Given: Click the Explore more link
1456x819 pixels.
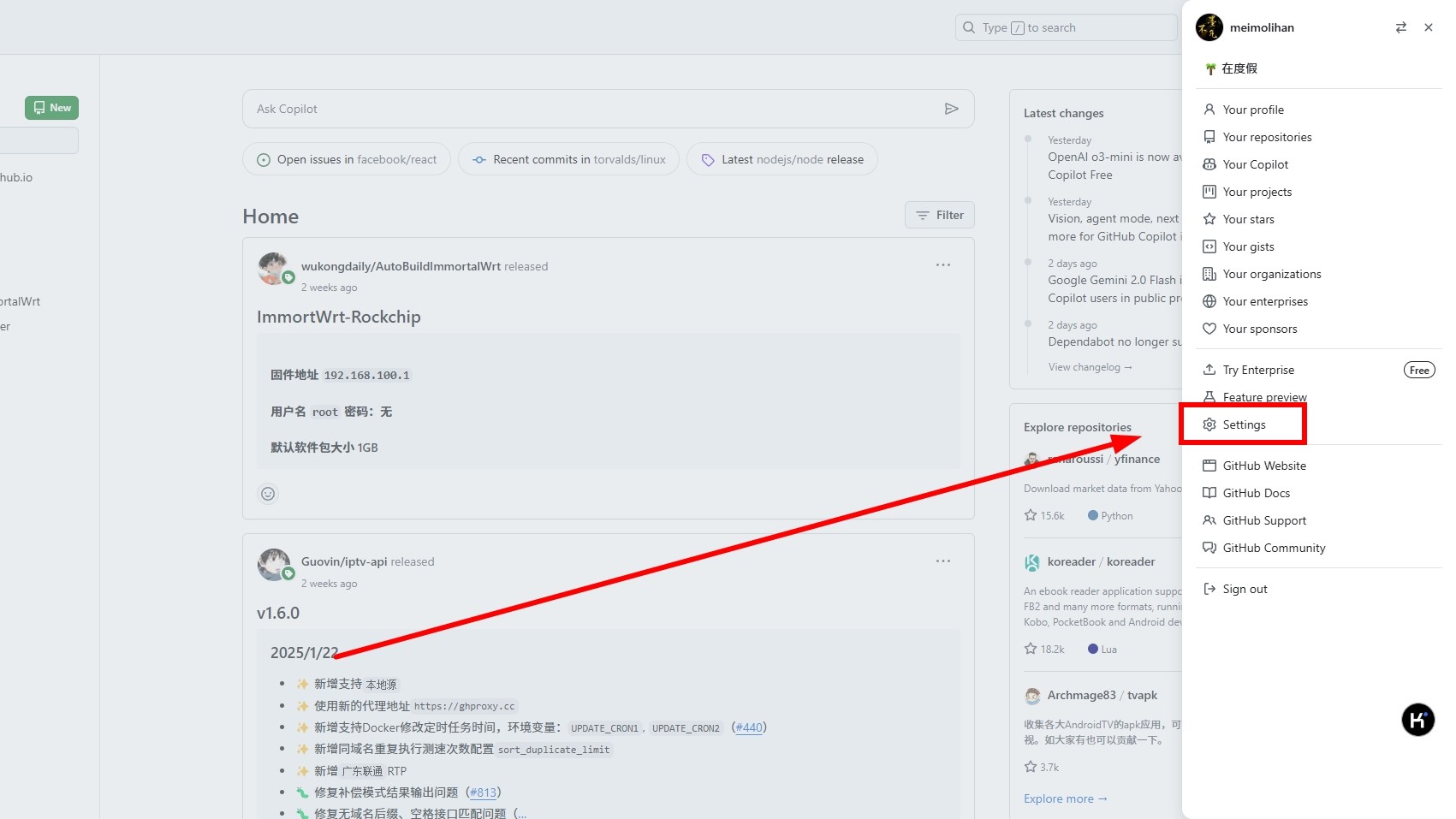Looking at the screenshot, I should (1066, 798).
